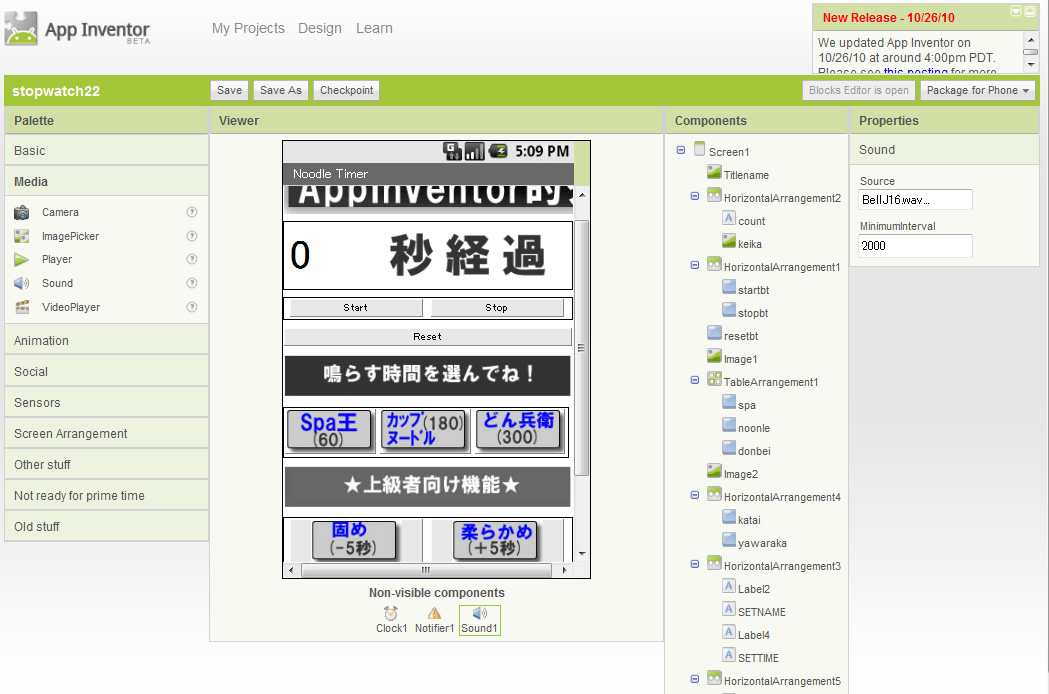This screenshot has width=1049, height=694.
Task: Collapse HorizontalArrangement4 node
Action: (695, 495)
